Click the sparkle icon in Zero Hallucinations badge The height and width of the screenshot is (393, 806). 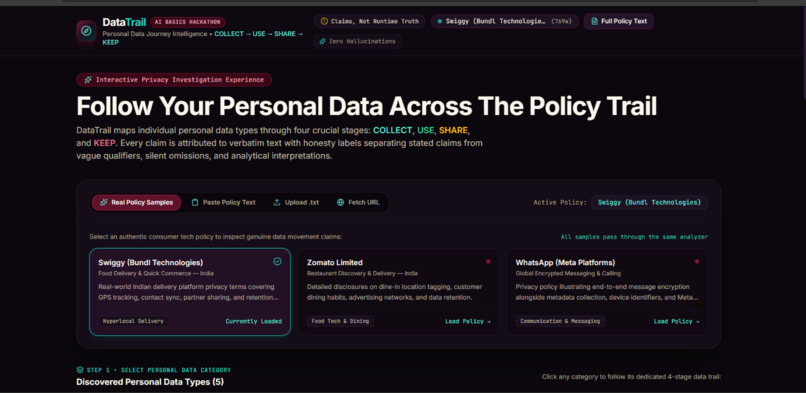point(323,41)
